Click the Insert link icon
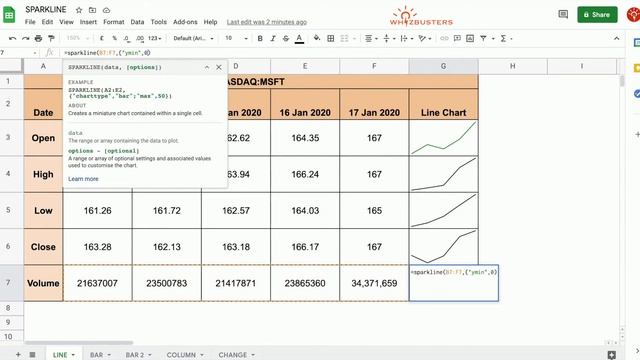This screenshot has height=360, width=640. pos(444,38)
